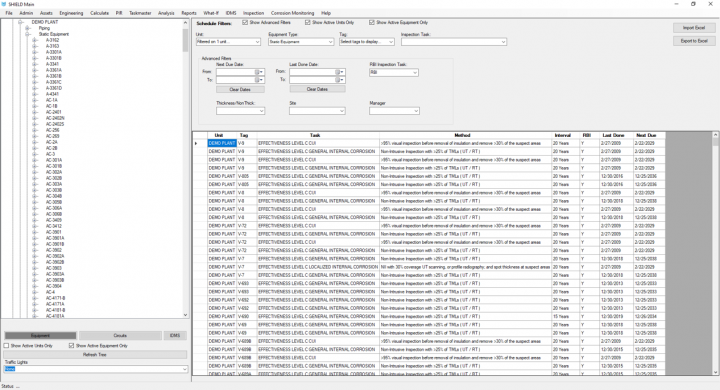Image resolution: width=720 pixels, height=390 pixels.
Task: Enable Show Active Units Only below the tree
Action: [6, 345]
